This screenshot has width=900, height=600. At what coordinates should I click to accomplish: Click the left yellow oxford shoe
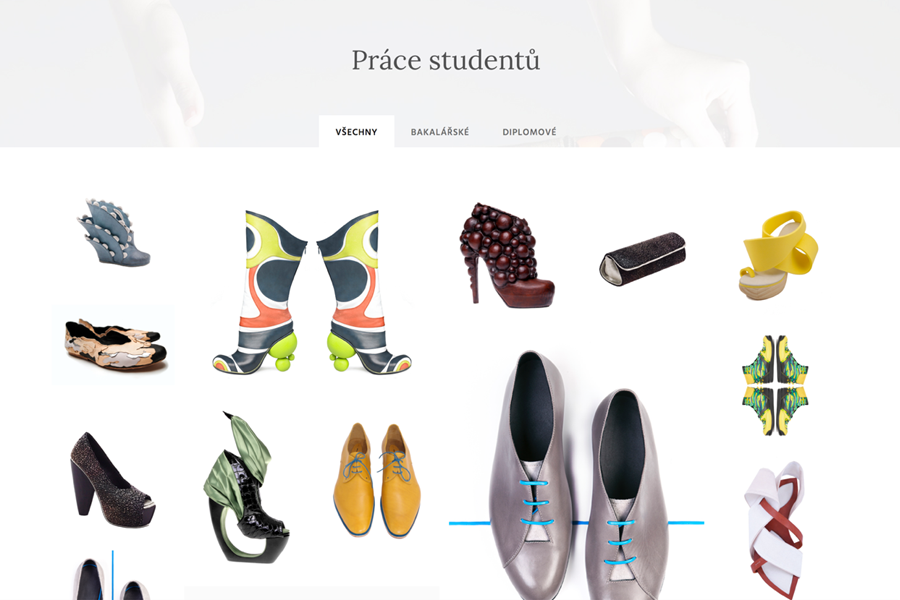coord(355,479)
